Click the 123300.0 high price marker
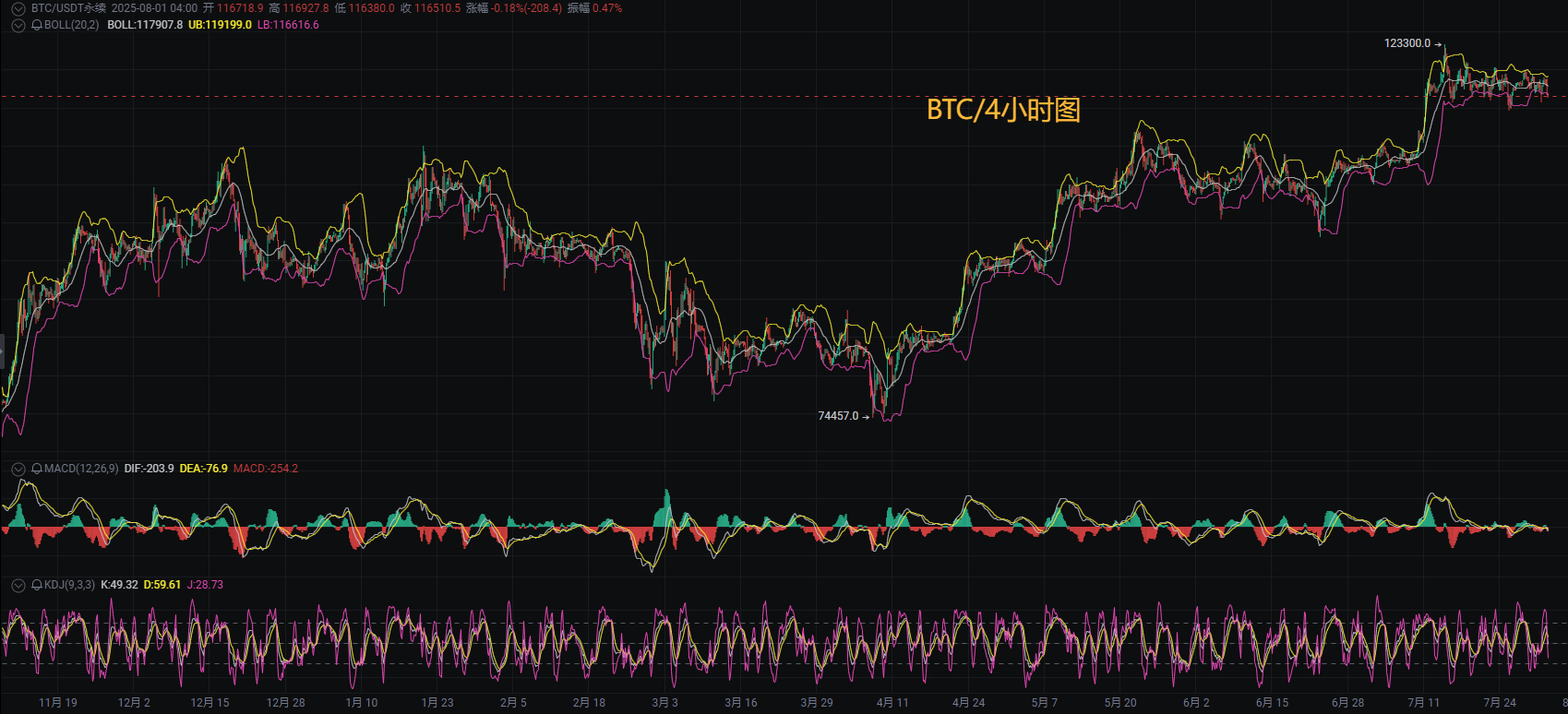Viewport: 1568px width, 714px height. (1407, 43)
